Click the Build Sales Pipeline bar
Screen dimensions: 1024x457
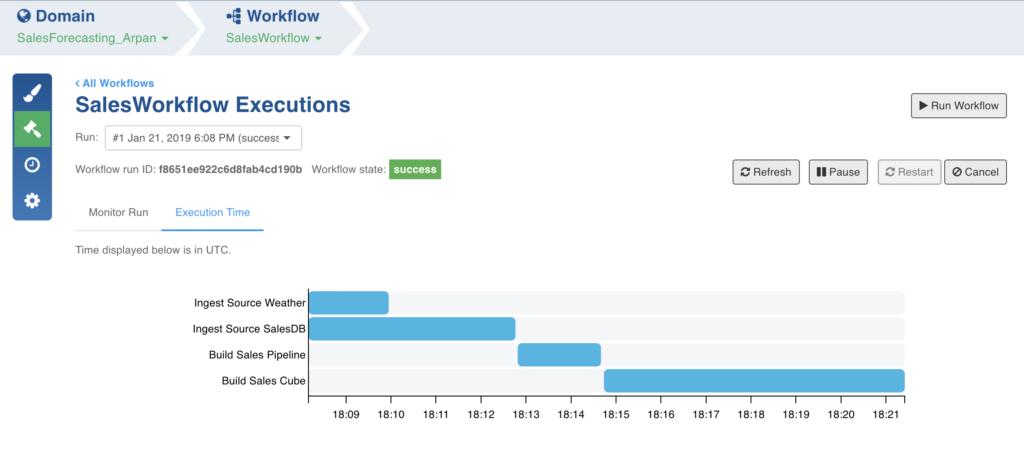559,355
